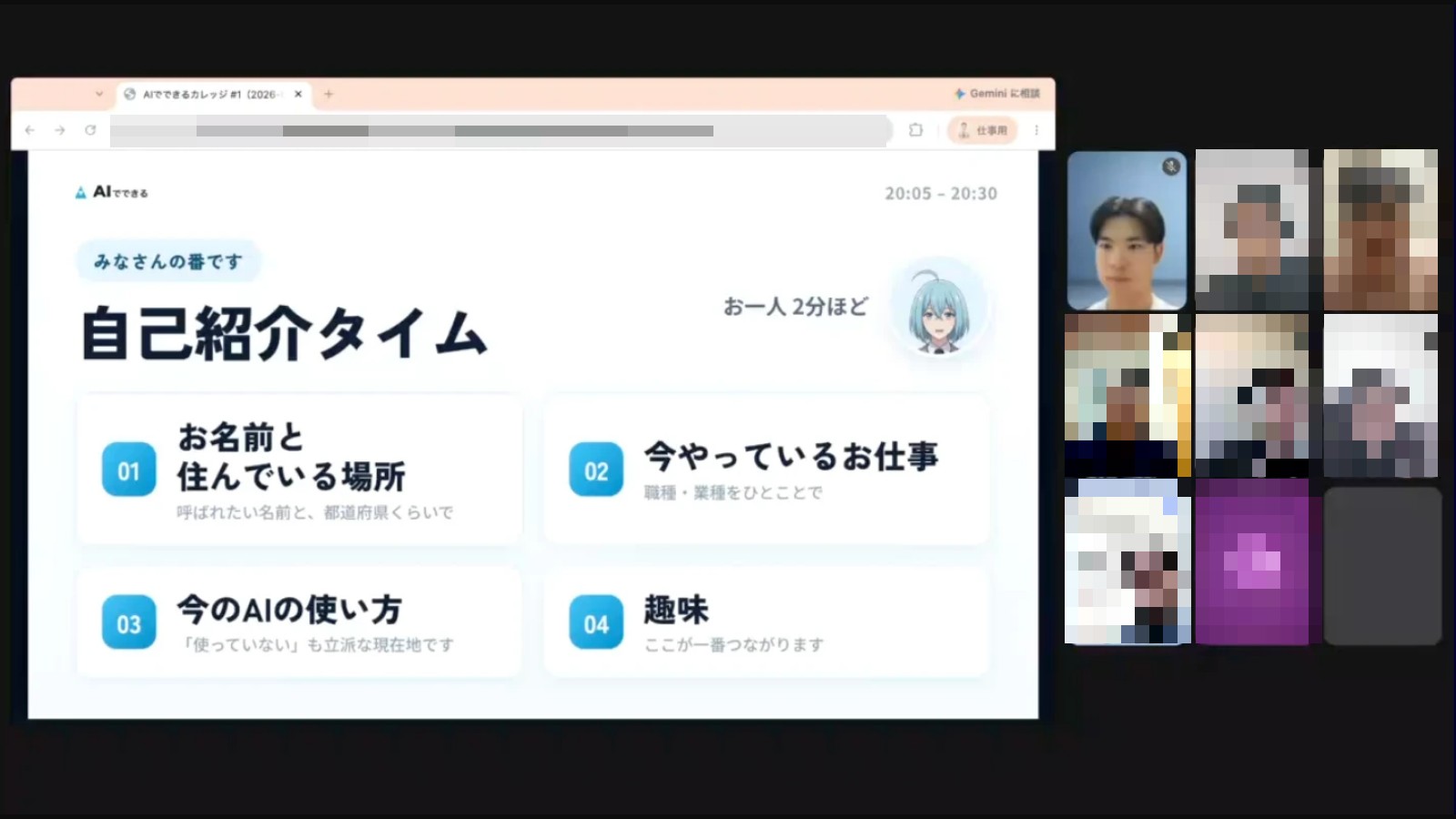Click the AIでできる logo
The width and height of the screenshot is (1456, 819).
[x=111, y=192]
